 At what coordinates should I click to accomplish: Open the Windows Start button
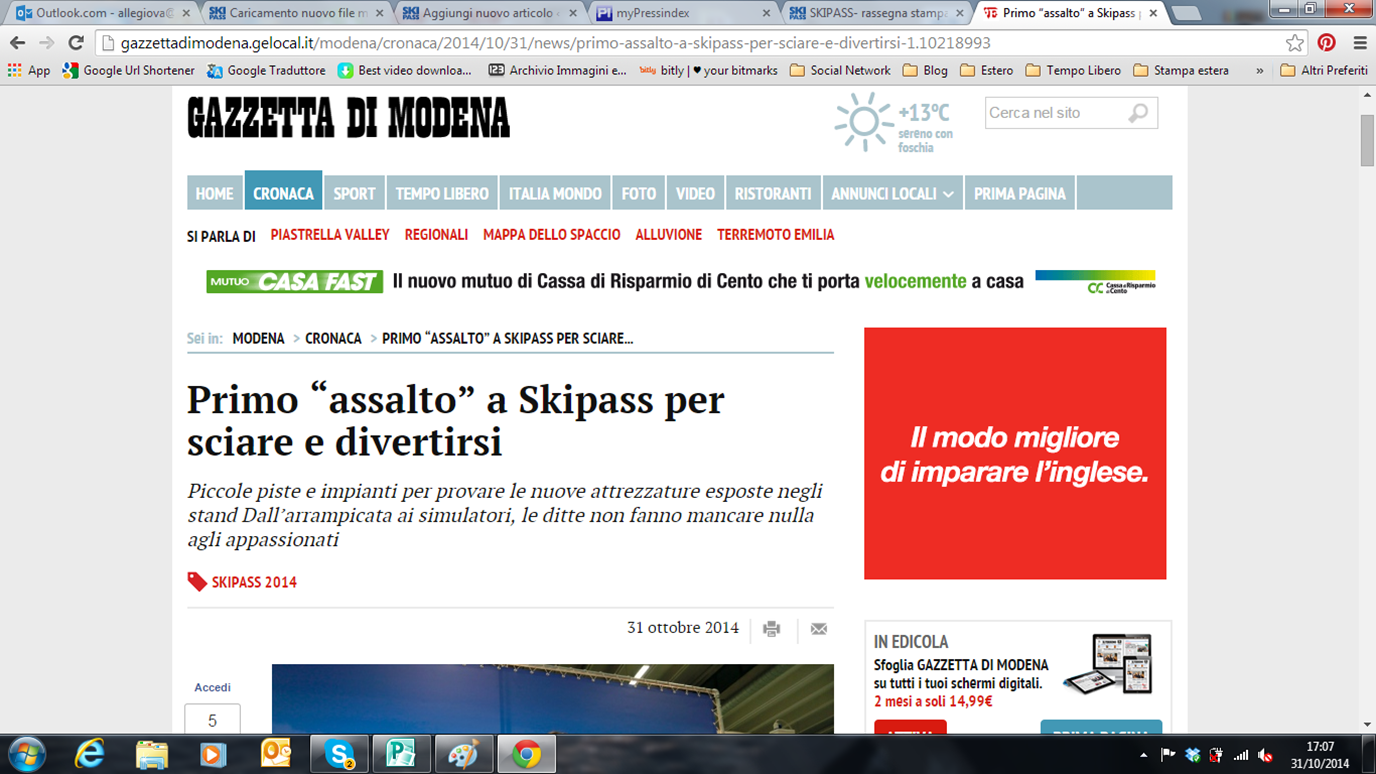pyautogui.click(x=26, y=754)
